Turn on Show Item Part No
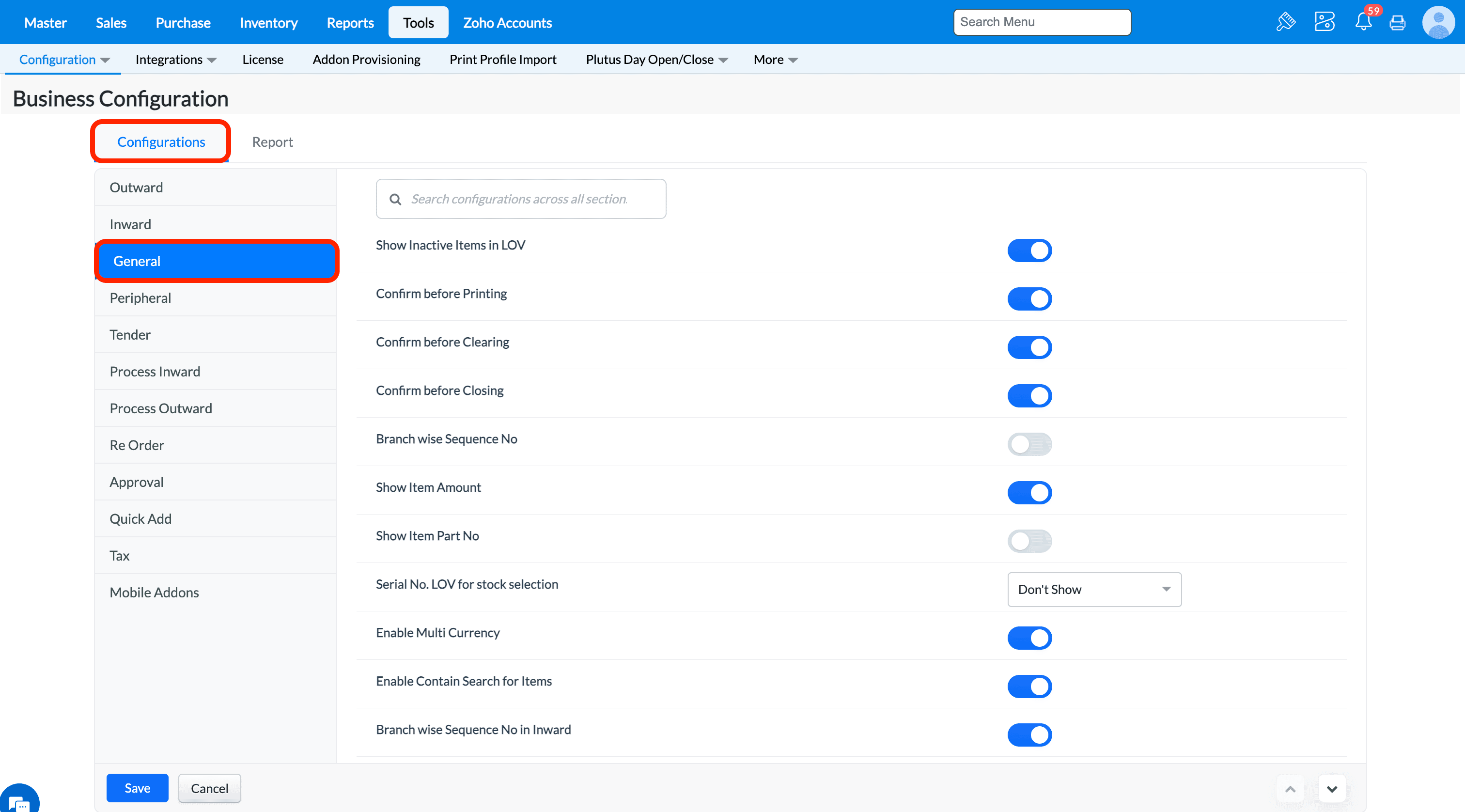Image resolution: width=1465 pixels, height=812 pixels. point(1029,541)
